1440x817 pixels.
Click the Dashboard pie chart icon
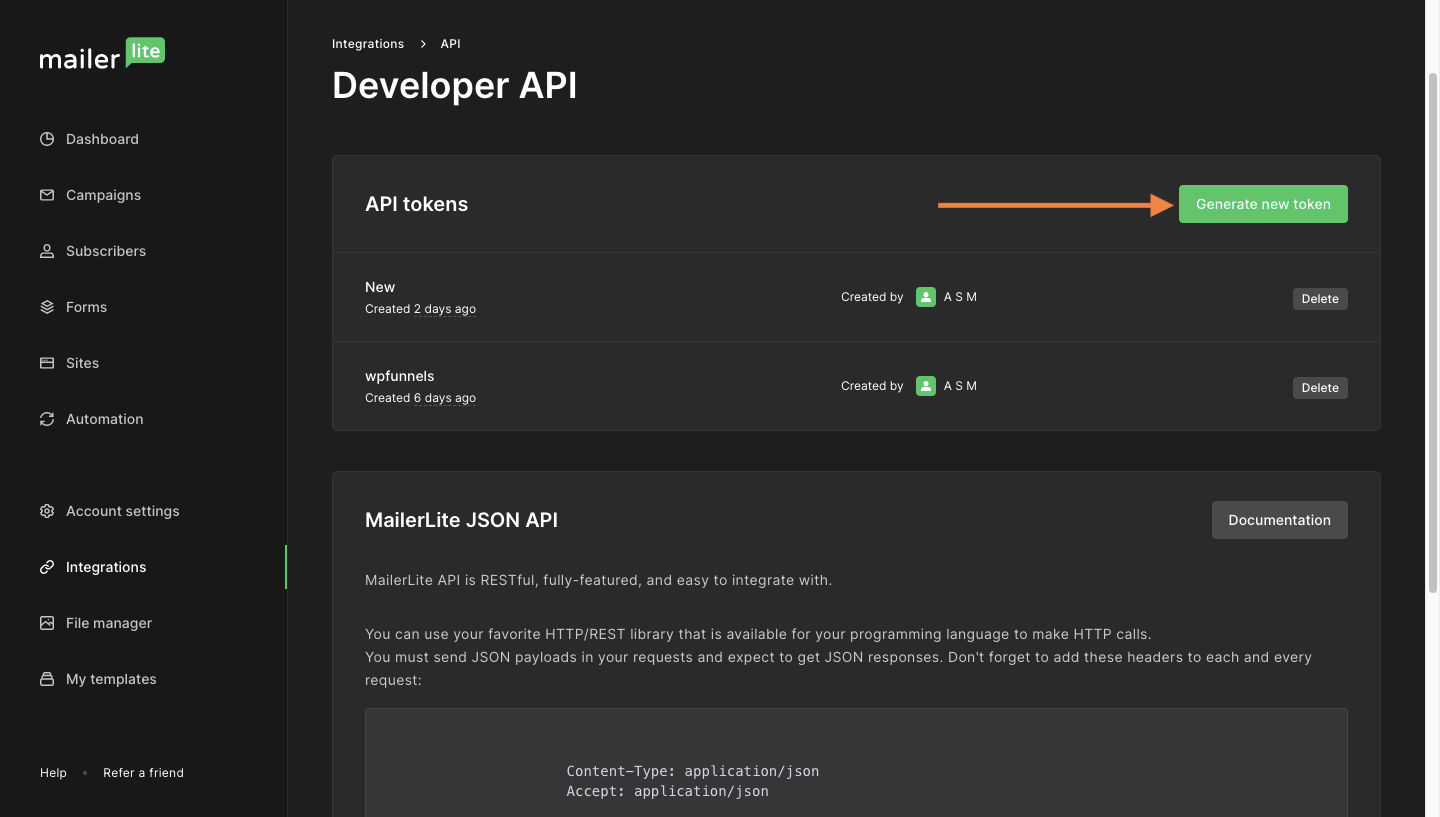tap(47, 139)
